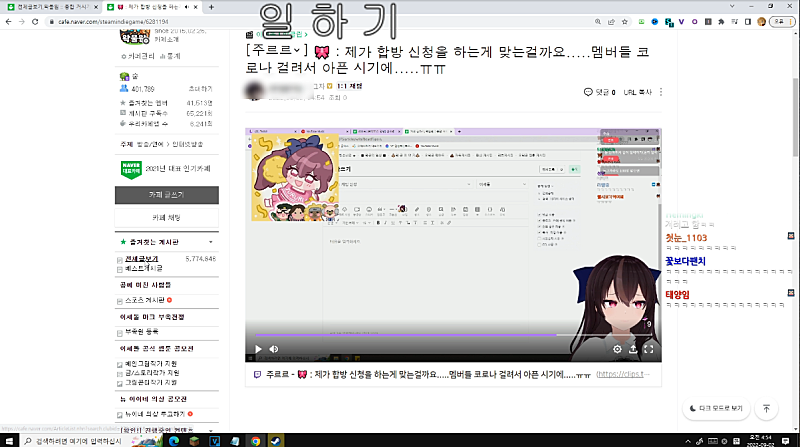This screenshot has height=447, width=800.
Task: Click URL 복사 to copy link
Action: point(638,92)
